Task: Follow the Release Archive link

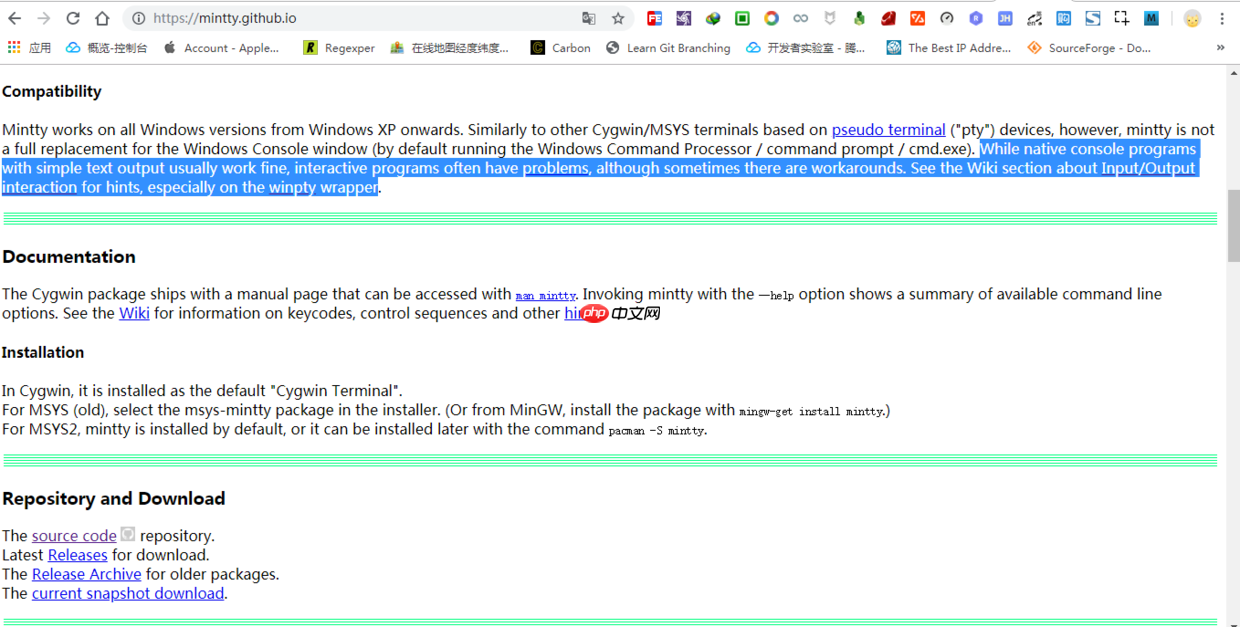Action: (86, 574)
